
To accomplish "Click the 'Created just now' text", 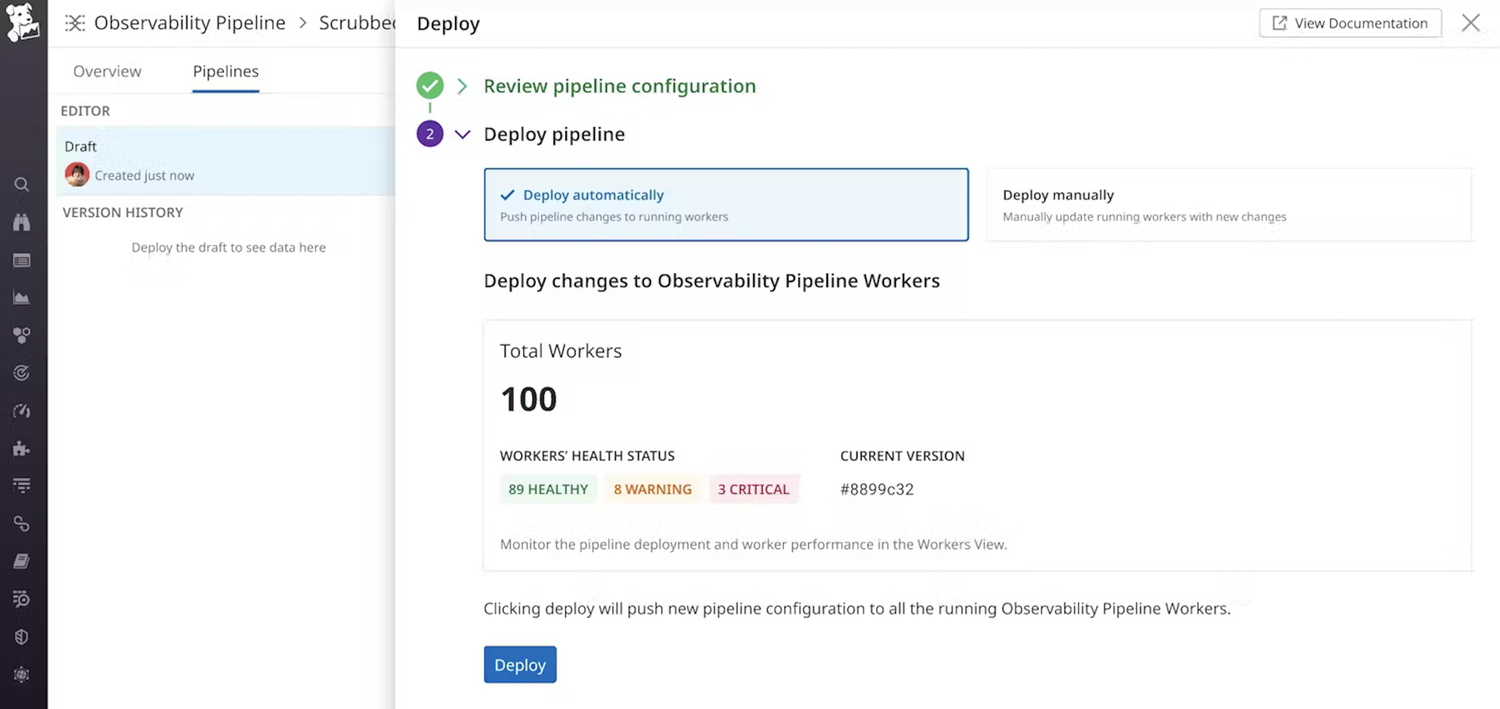I will [145, 175].
